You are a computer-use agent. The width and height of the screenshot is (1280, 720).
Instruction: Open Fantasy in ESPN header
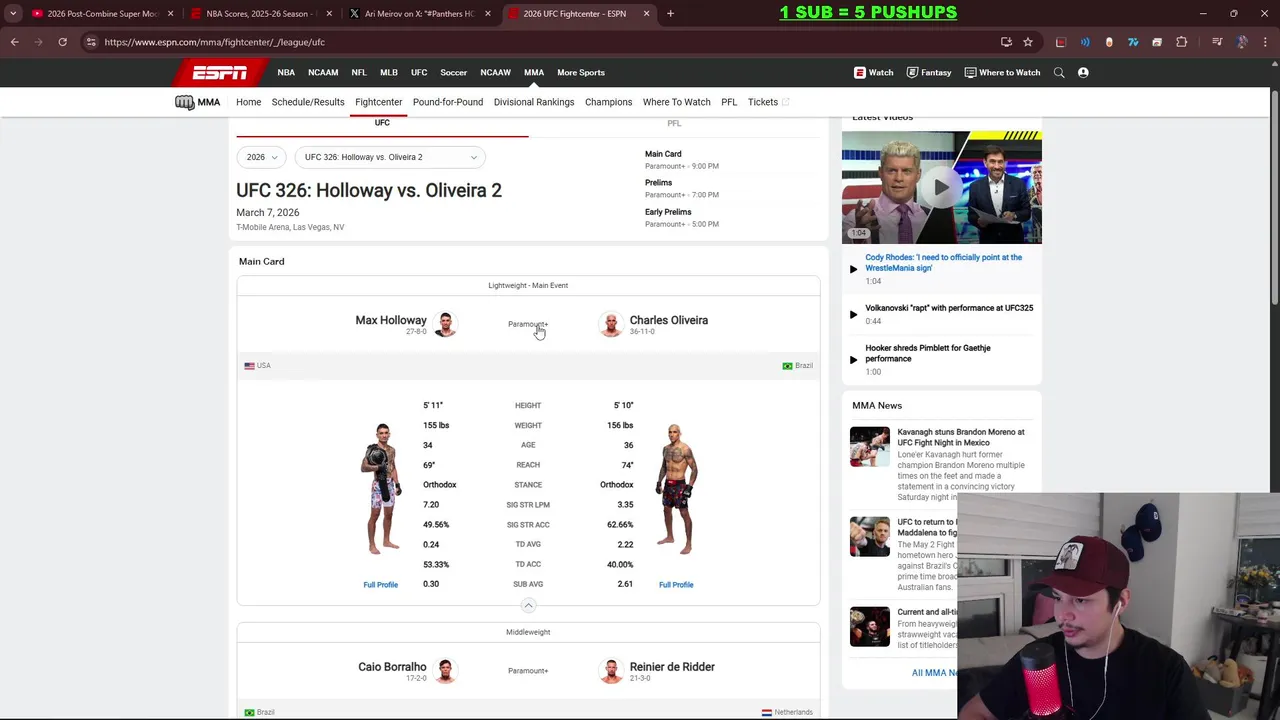click(929, 72)
